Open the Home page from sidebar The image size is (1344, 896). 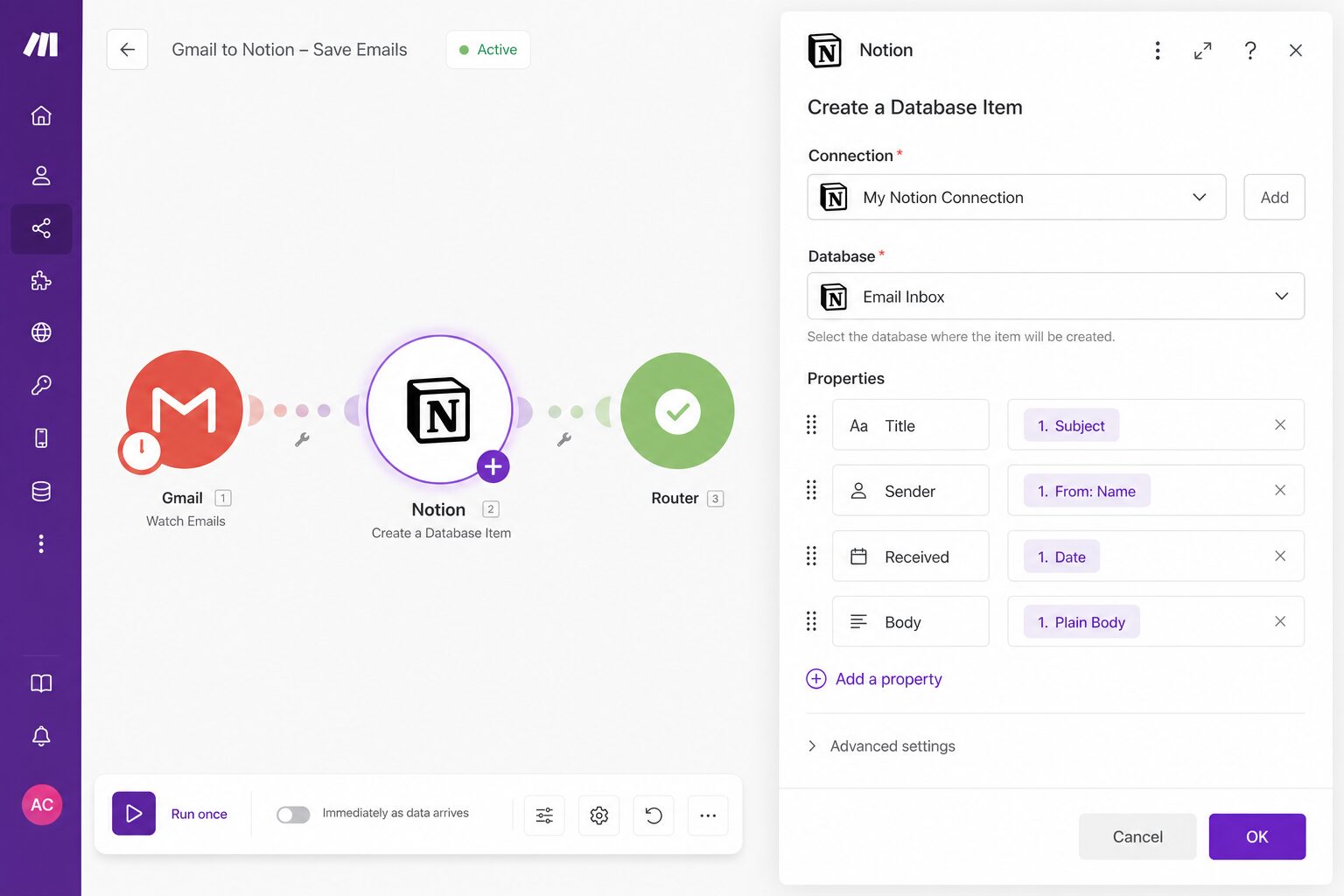click(x=41, y=115)
